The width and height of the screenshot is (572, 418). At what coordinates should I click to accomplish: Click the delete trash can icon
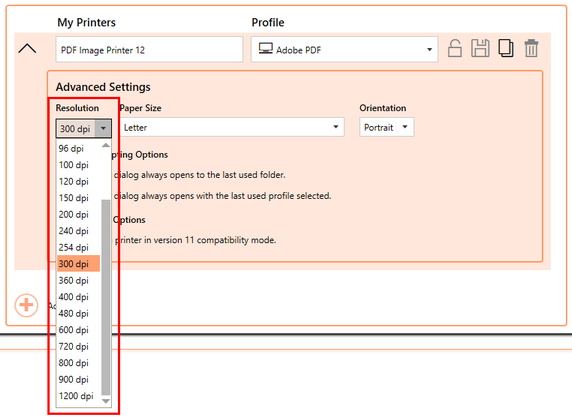(531, 48)
